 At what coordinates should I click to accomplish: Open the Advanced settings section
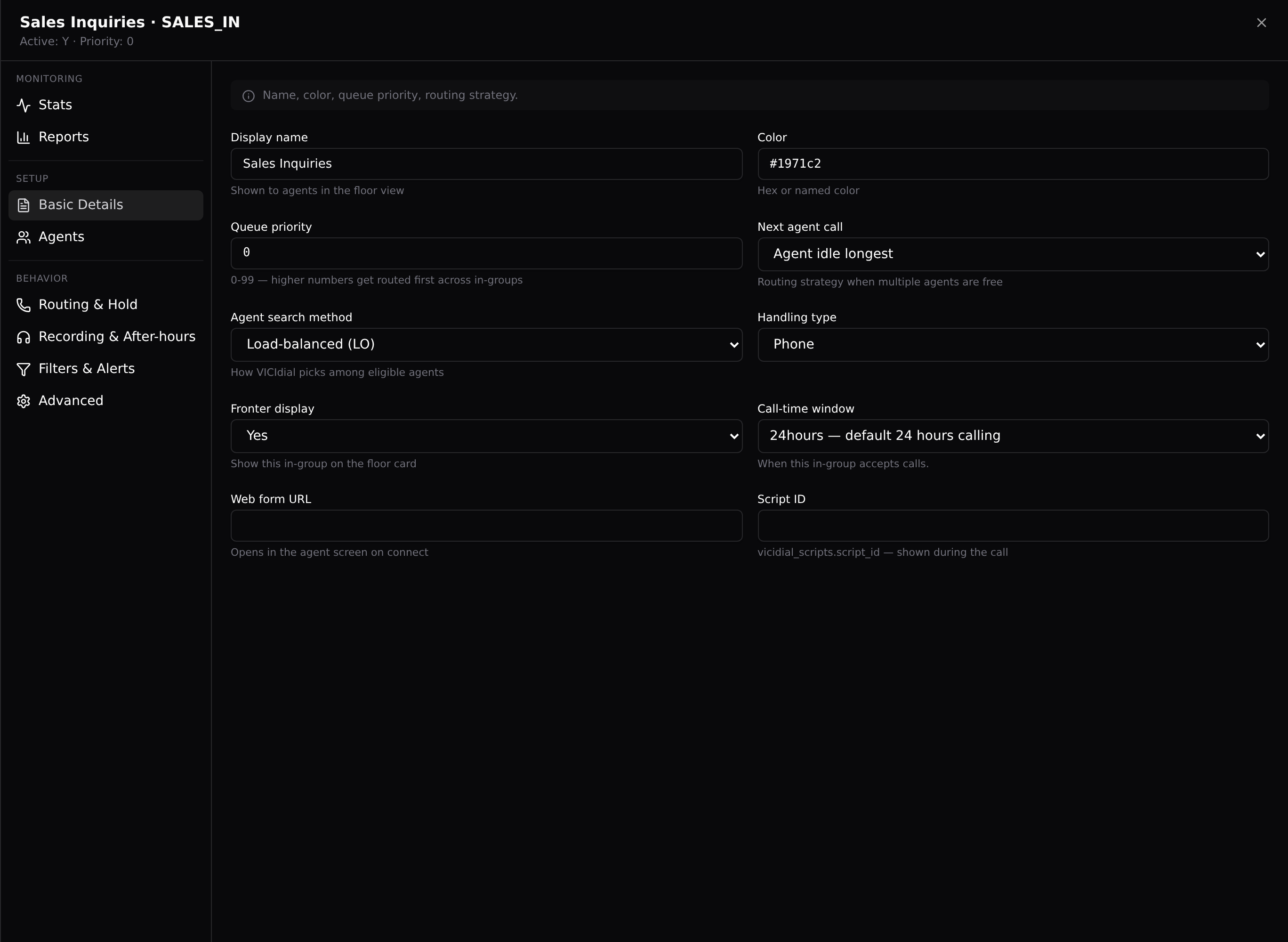[106, 401]
